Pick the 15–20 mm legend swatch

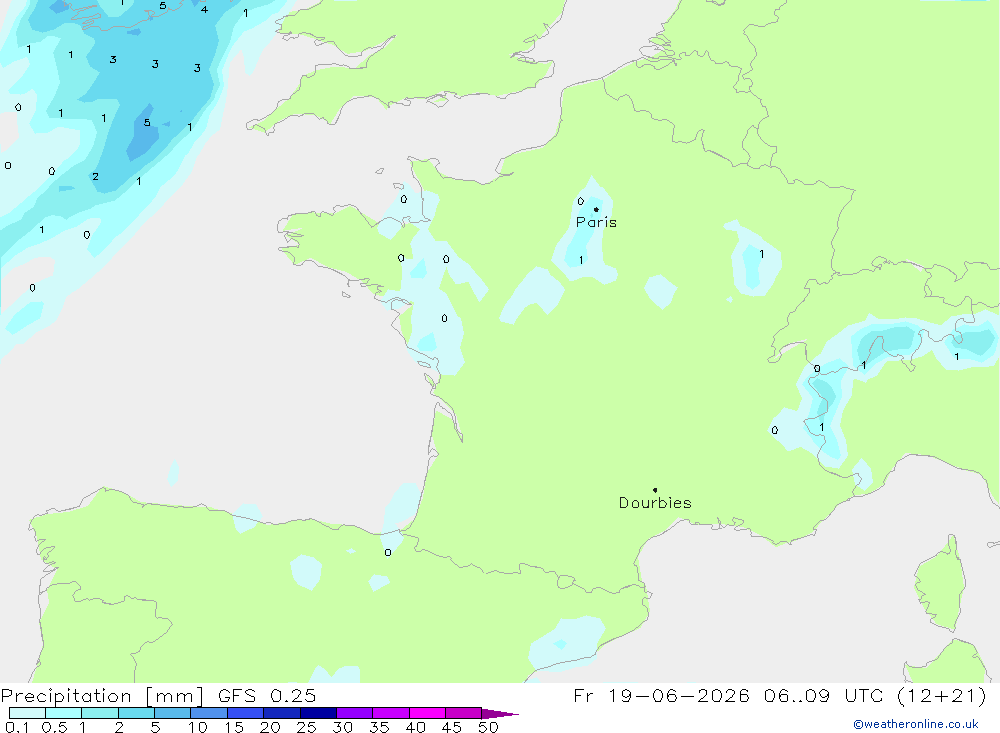point(245,713)
